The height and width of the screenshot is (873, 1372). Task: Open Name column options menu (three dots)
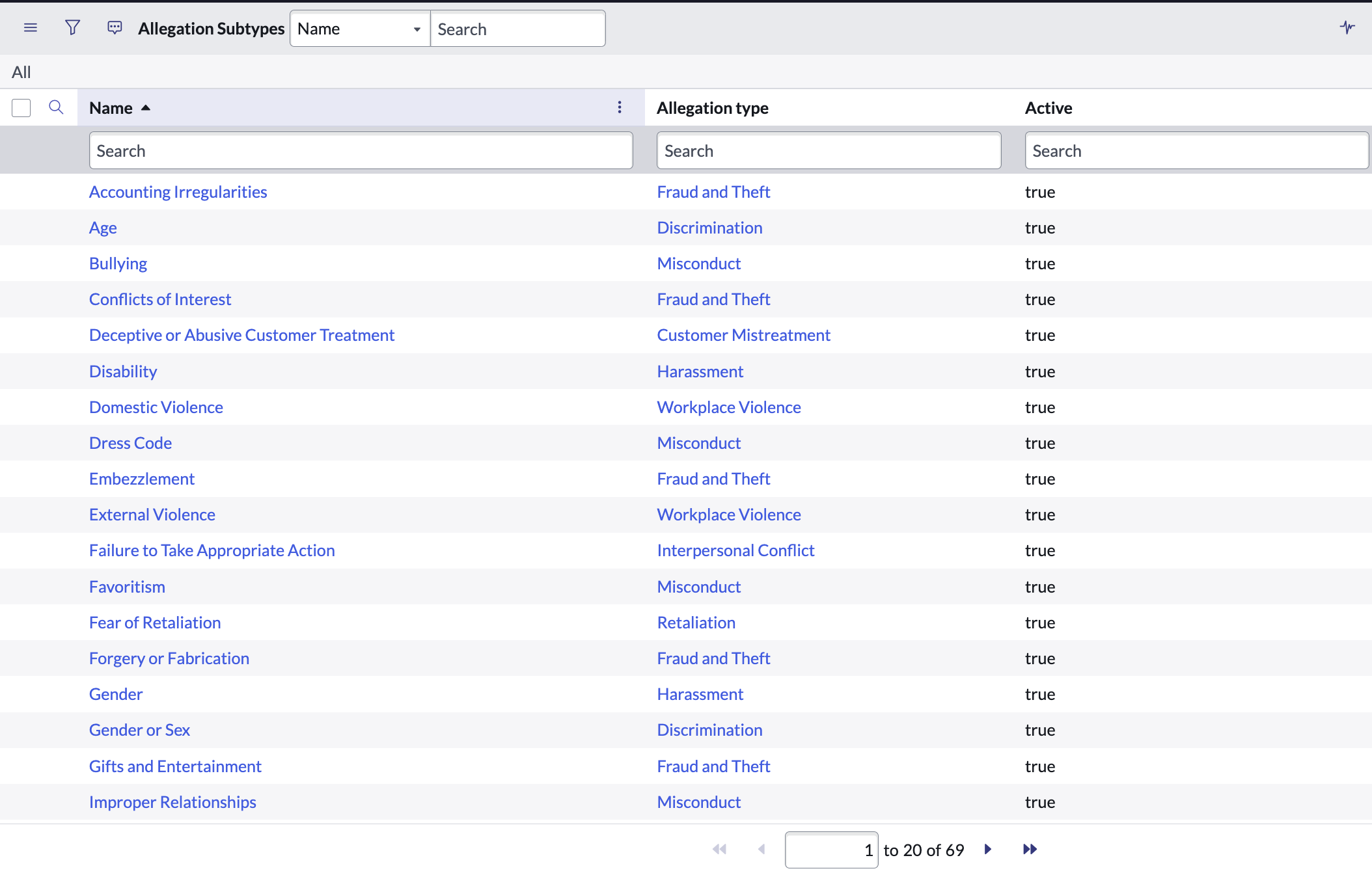[620, 107]
